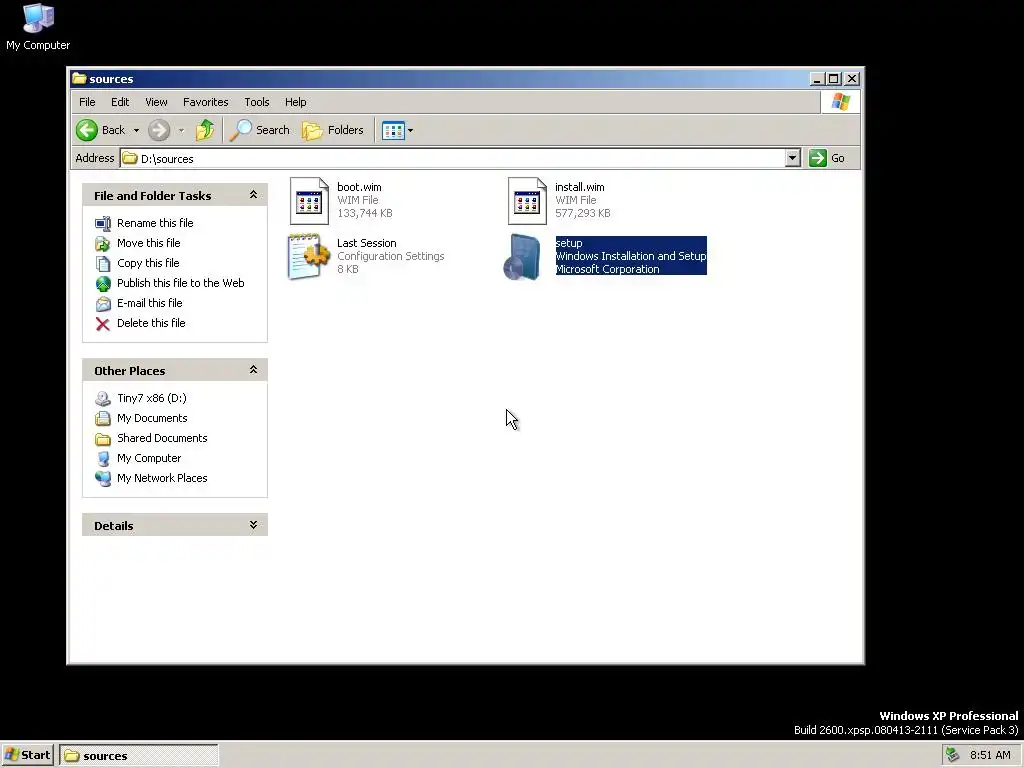The image size is (1024, 768).
Task: Click the Publish to Web globe icon
Action: click(x=103, y=283)
